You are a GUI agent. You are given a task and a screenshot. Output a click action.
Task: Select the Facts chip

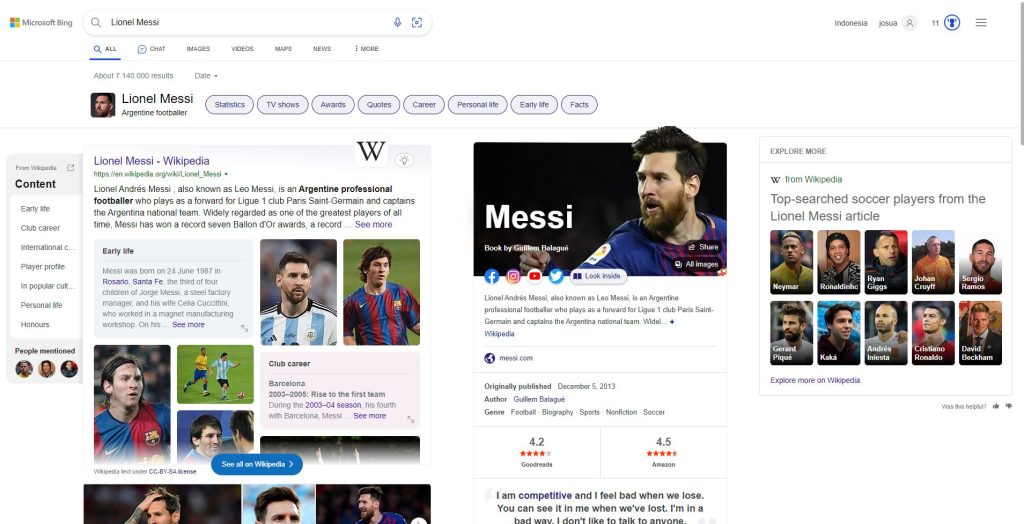579,105
